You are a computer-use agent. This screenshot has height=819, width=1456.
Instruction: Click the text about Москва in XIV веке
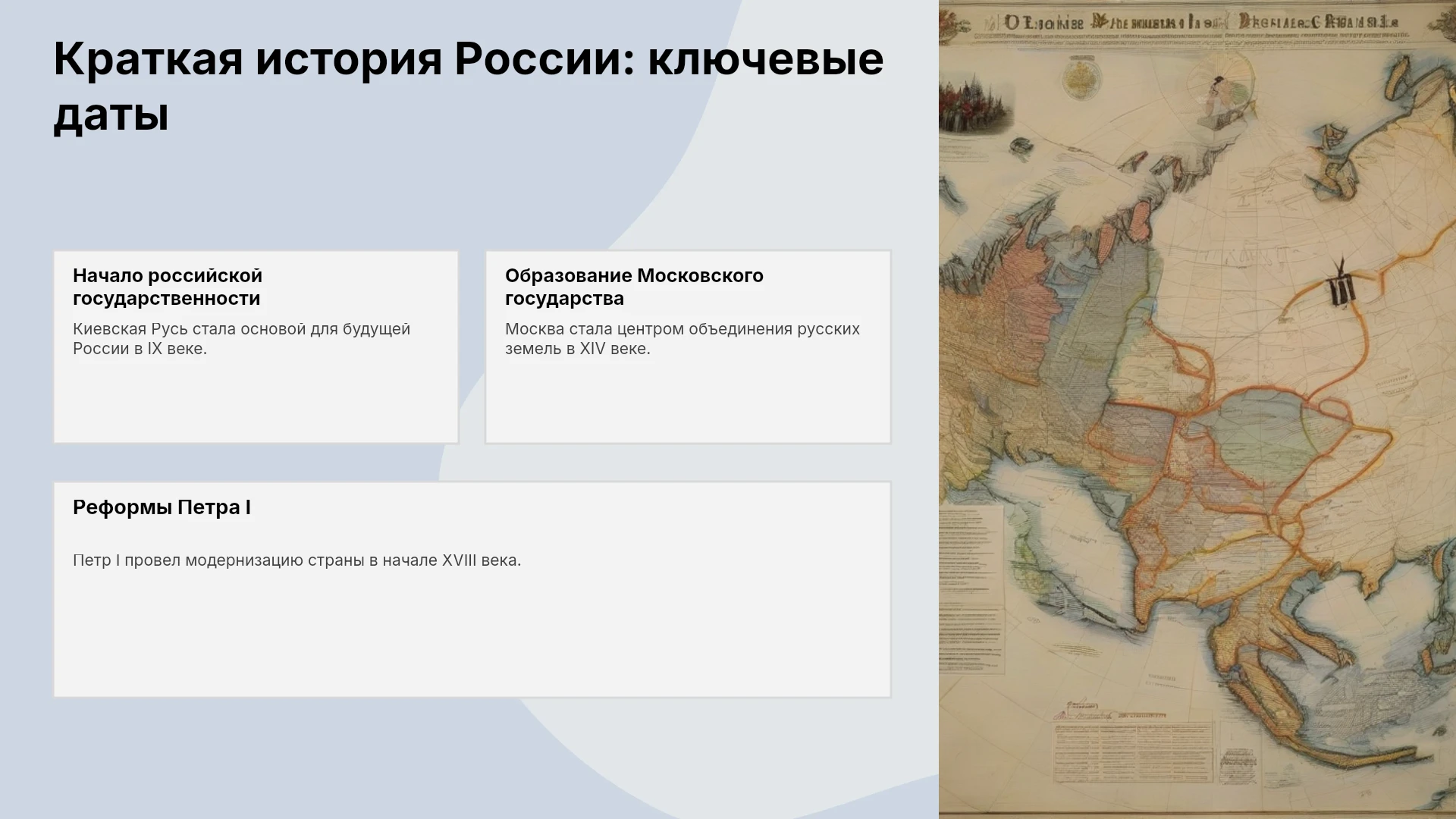click(x=682, y=339)
